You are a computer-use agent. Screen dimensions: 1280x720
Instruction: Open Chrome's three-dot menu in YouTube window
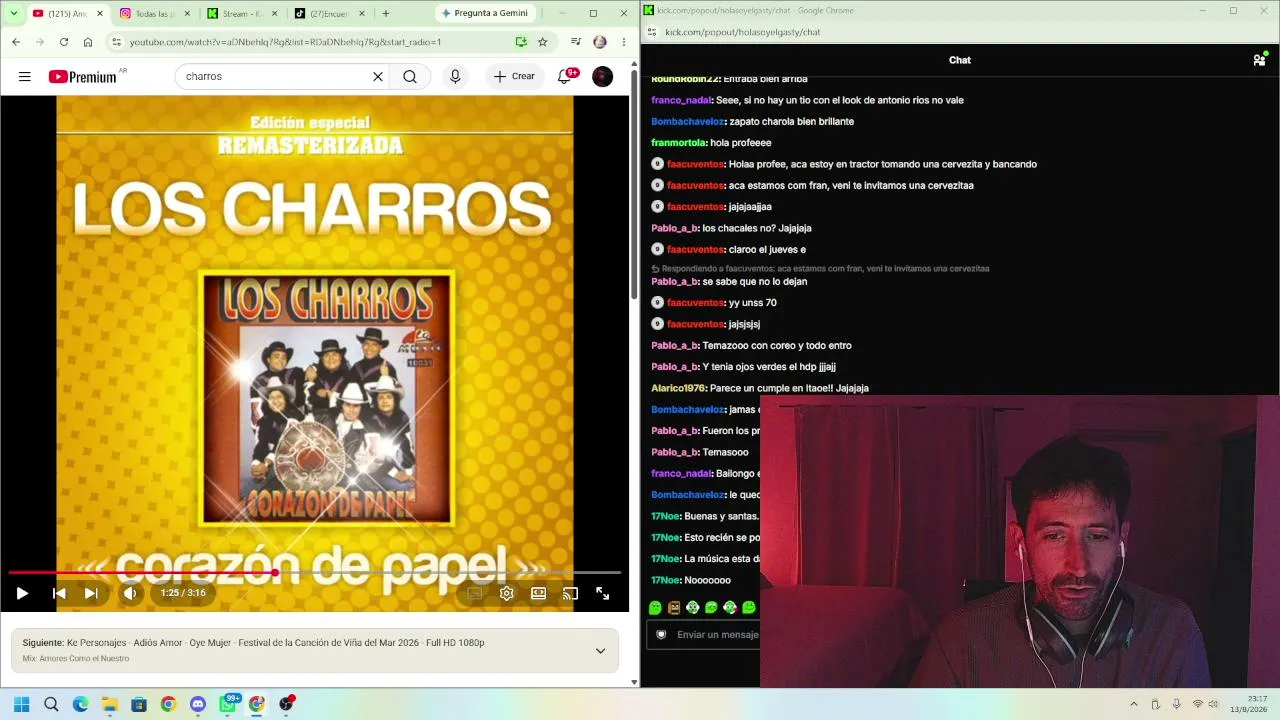point(624,42)
